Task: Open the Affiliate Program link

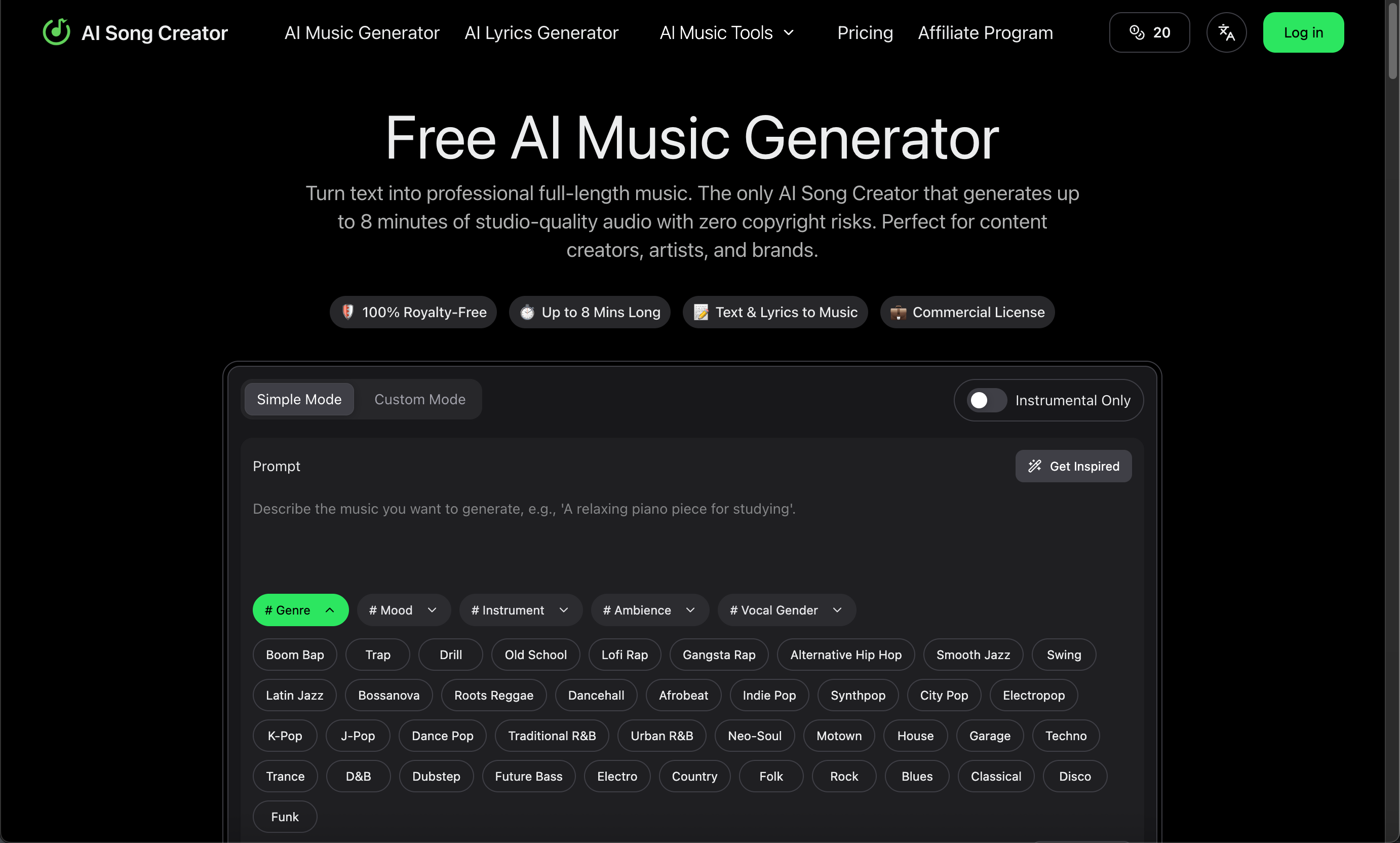Action: pyautogui.click(x=985, y=32)
